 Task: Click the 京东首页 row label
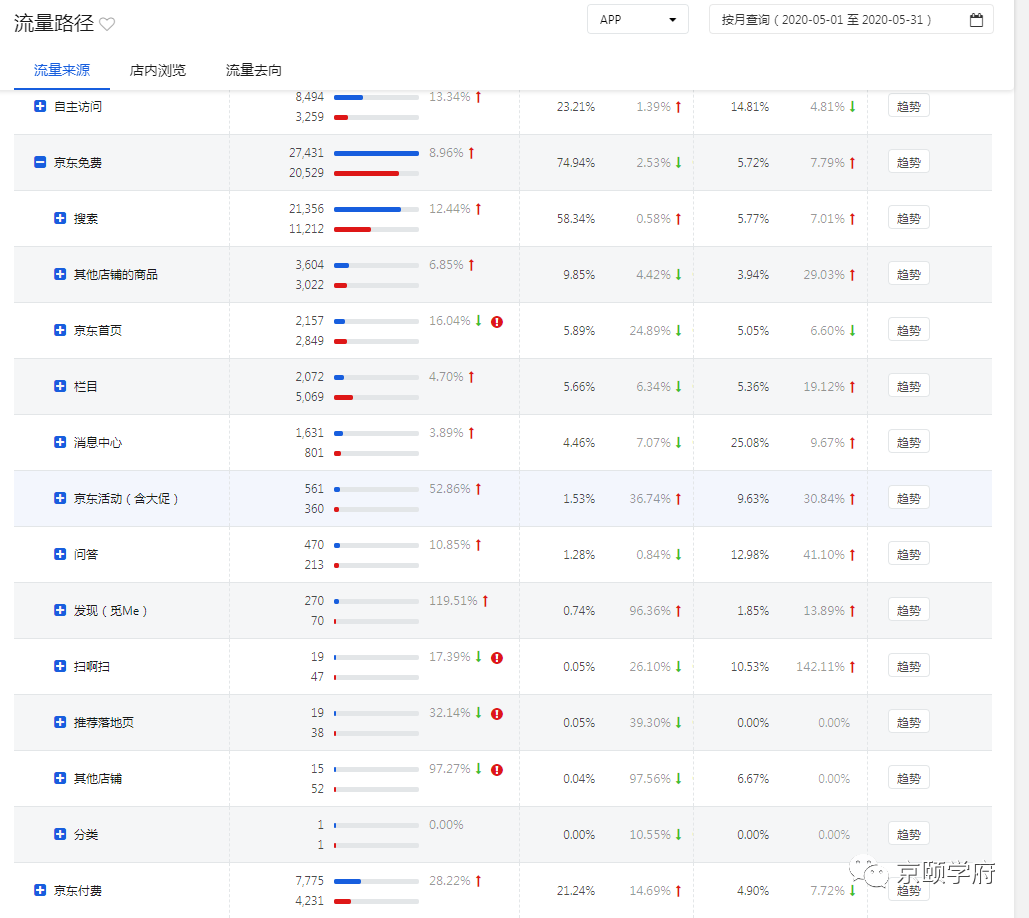(98, 331)
